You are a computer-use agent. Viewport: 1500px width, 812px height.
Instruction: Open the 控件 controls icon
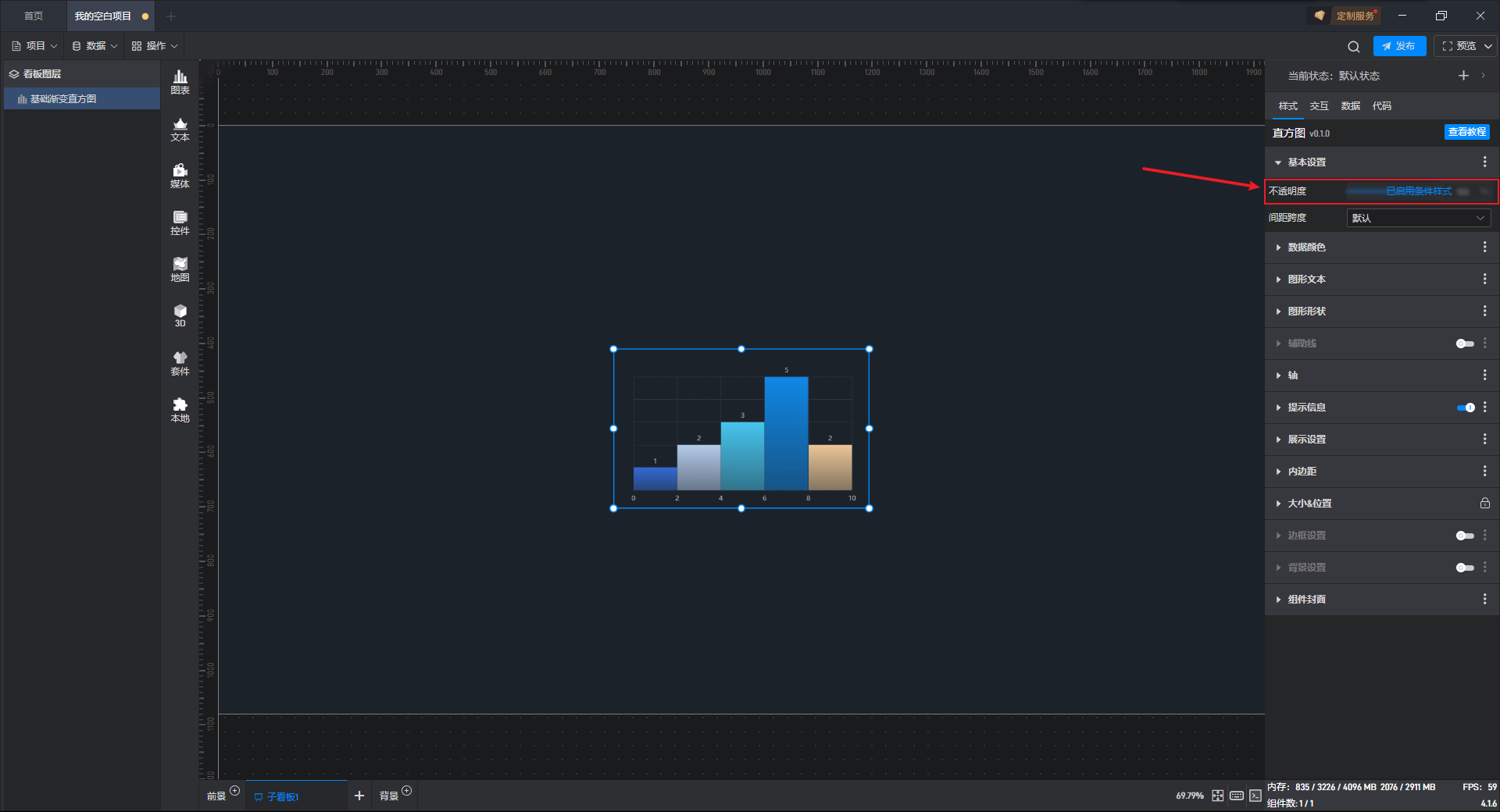click(x=180, y=223)
